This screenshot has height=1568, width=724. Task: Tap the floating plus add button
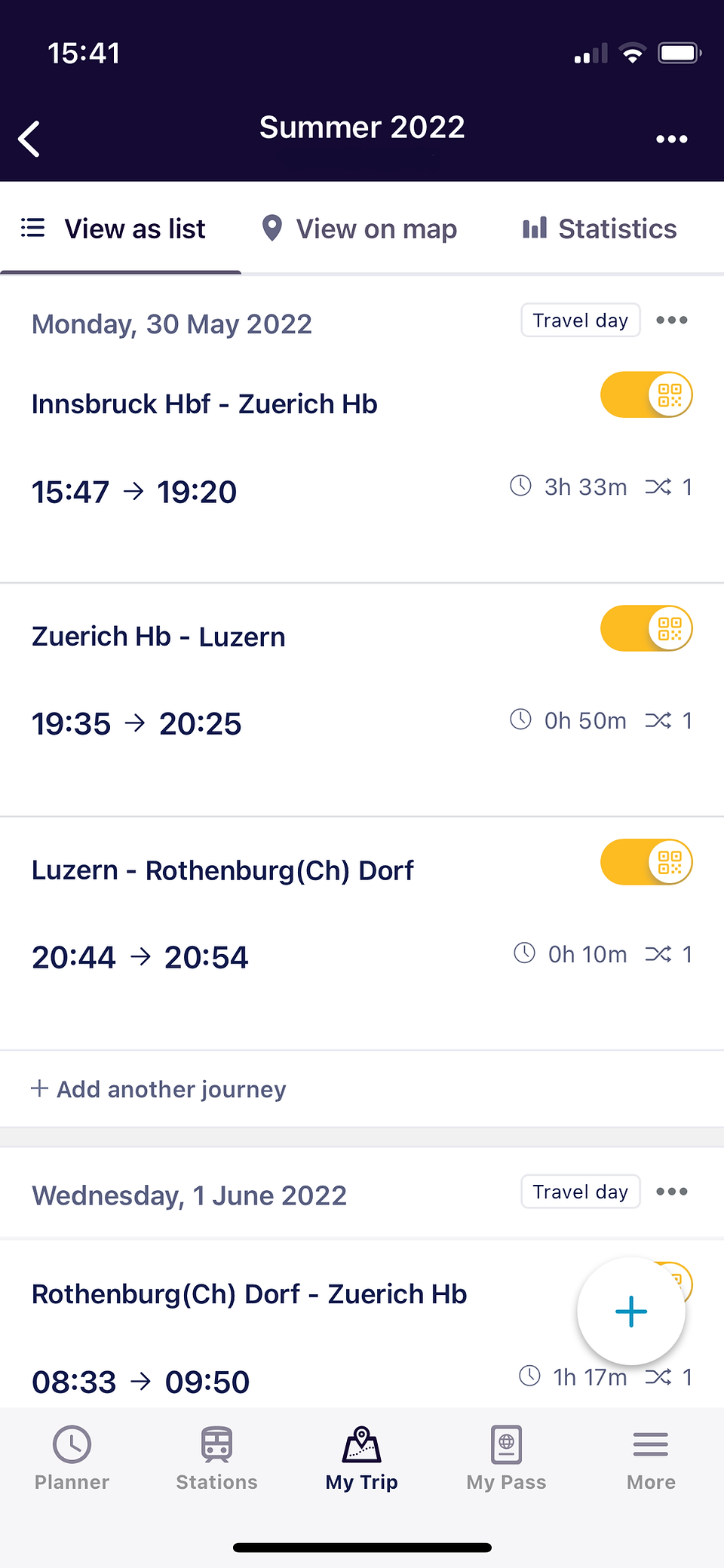click(x=631, y=1312)
